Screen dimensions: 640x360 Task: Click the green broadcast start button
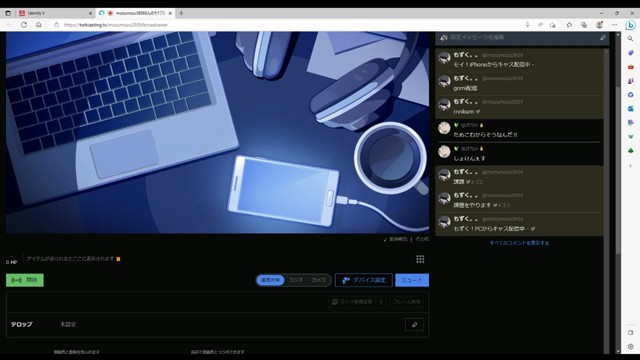[x=24, y=280]
